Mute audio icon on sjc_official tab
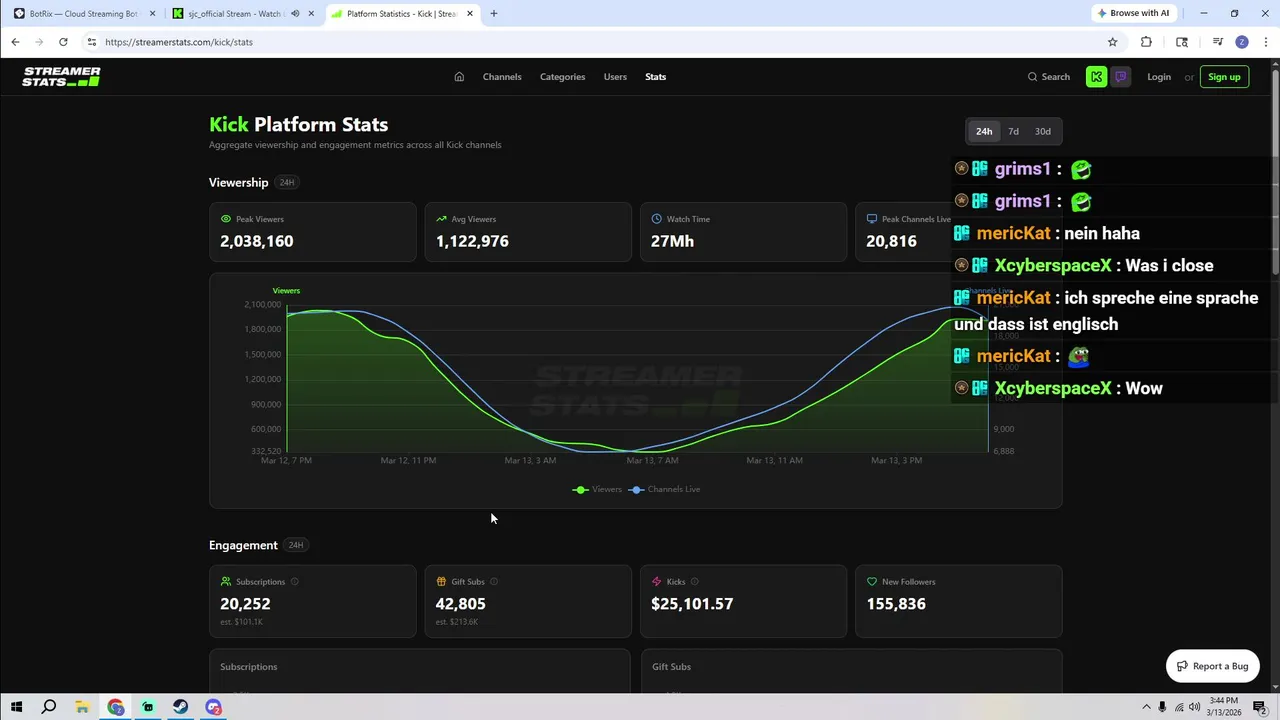 coord(295,14)
